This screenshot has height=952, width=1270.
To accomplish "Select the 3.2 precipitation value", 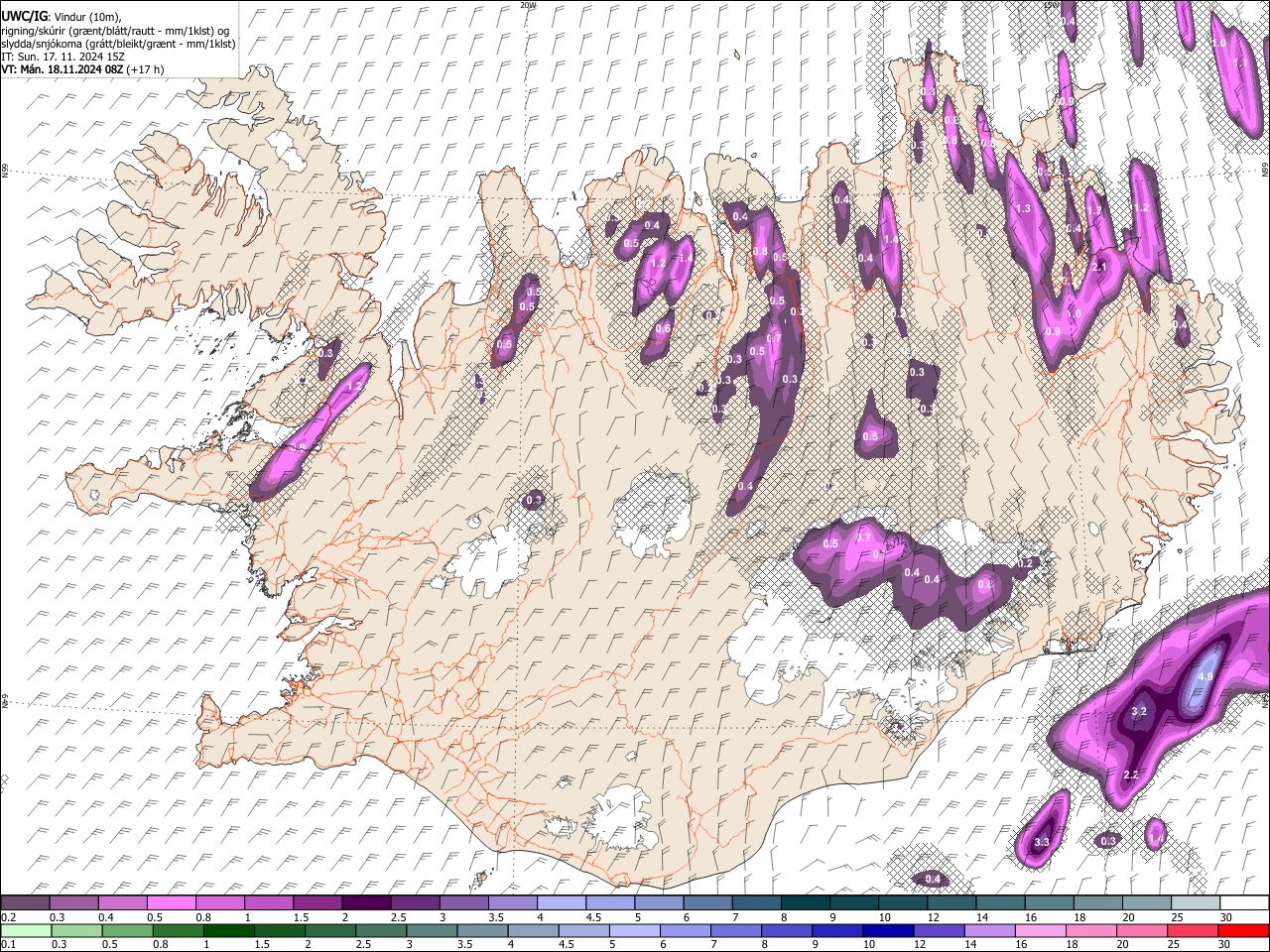I will pyautogui.click(x=1139, y=711).
